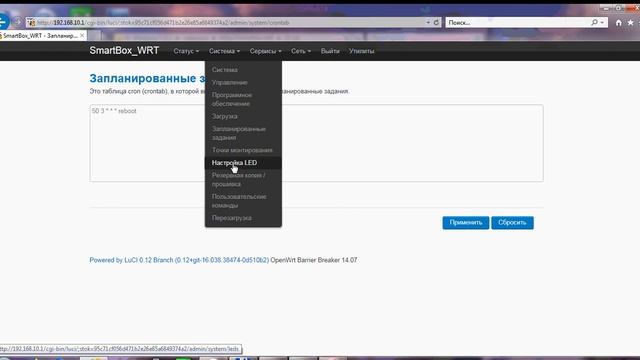
Task: Click the Выйти navbar link
Action: point(330,51)
